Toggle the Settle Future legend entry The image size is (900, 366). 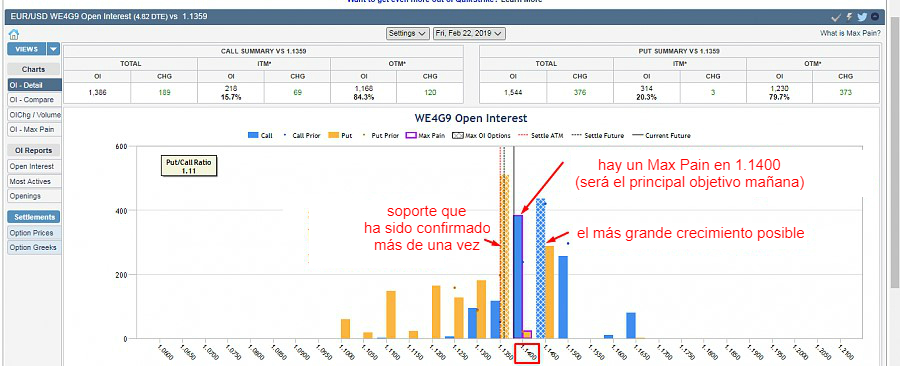click(597, 136)
